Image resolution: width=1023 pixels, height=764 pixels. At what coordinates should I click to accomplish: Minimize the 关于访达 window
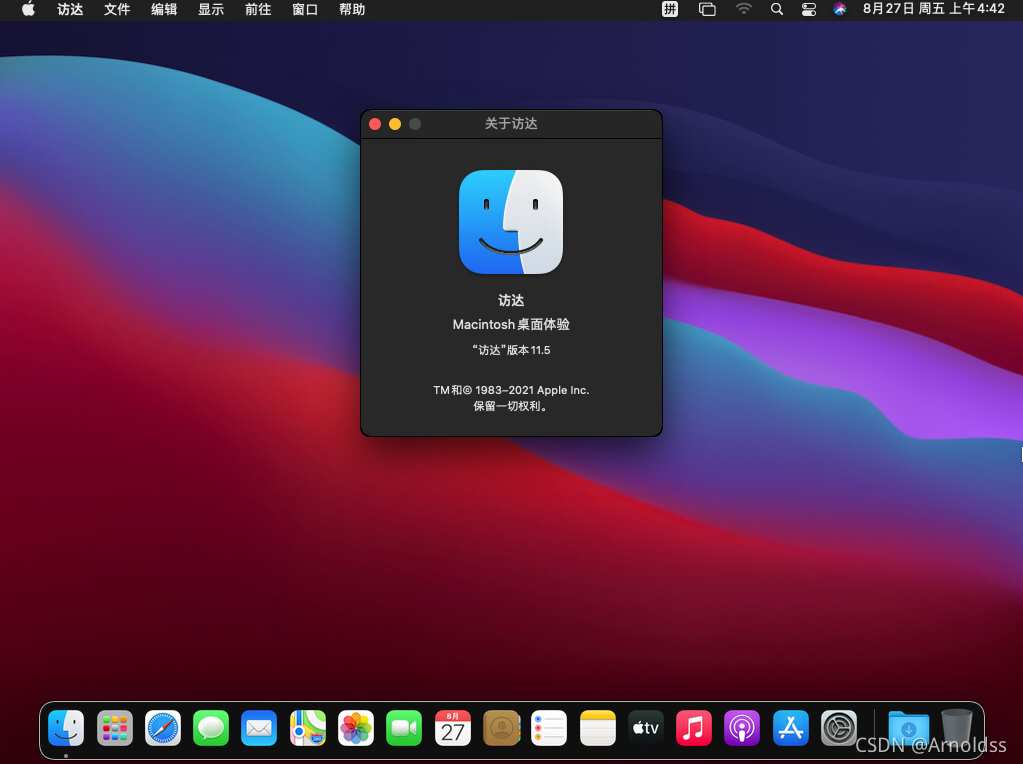click(x=395, y=124)
